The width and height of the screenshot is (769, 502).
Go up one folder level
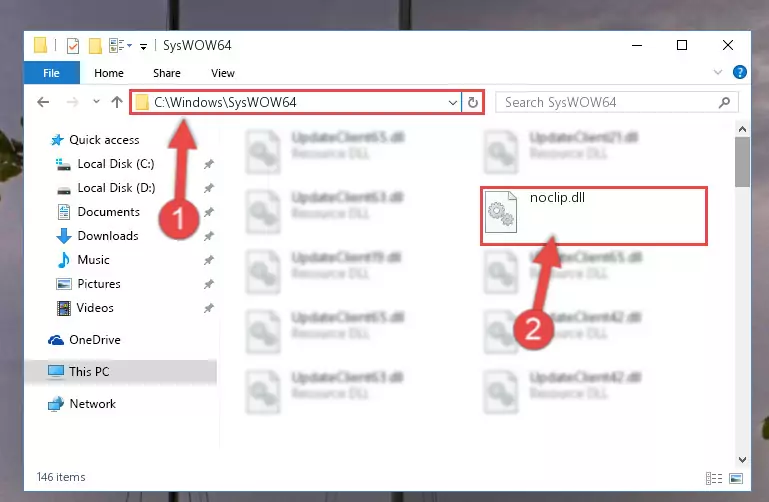117,102
